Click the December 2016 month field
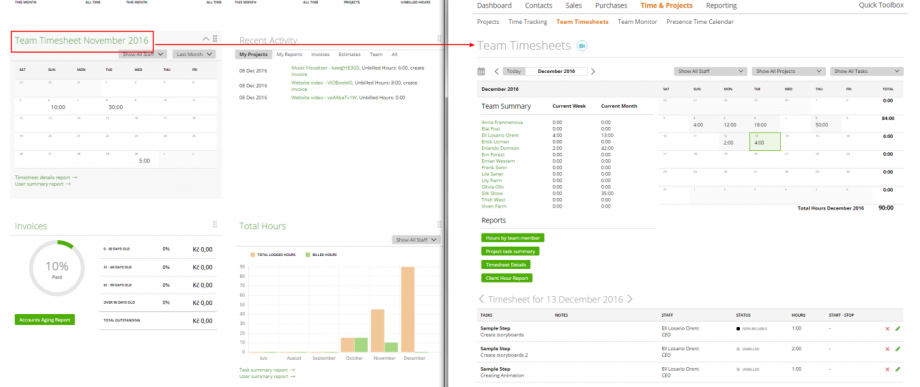 point(556,72)
